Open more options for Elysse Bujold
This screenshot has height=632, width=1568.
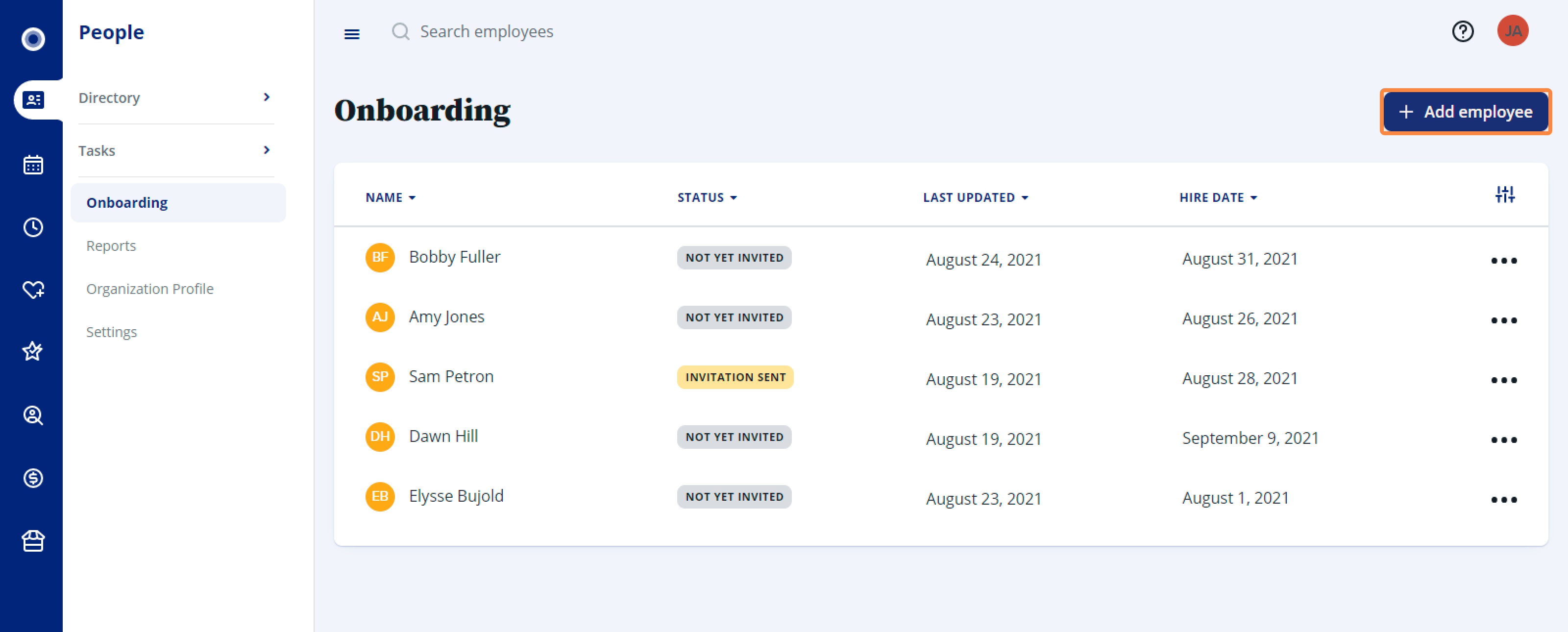tap(1503, 499)
